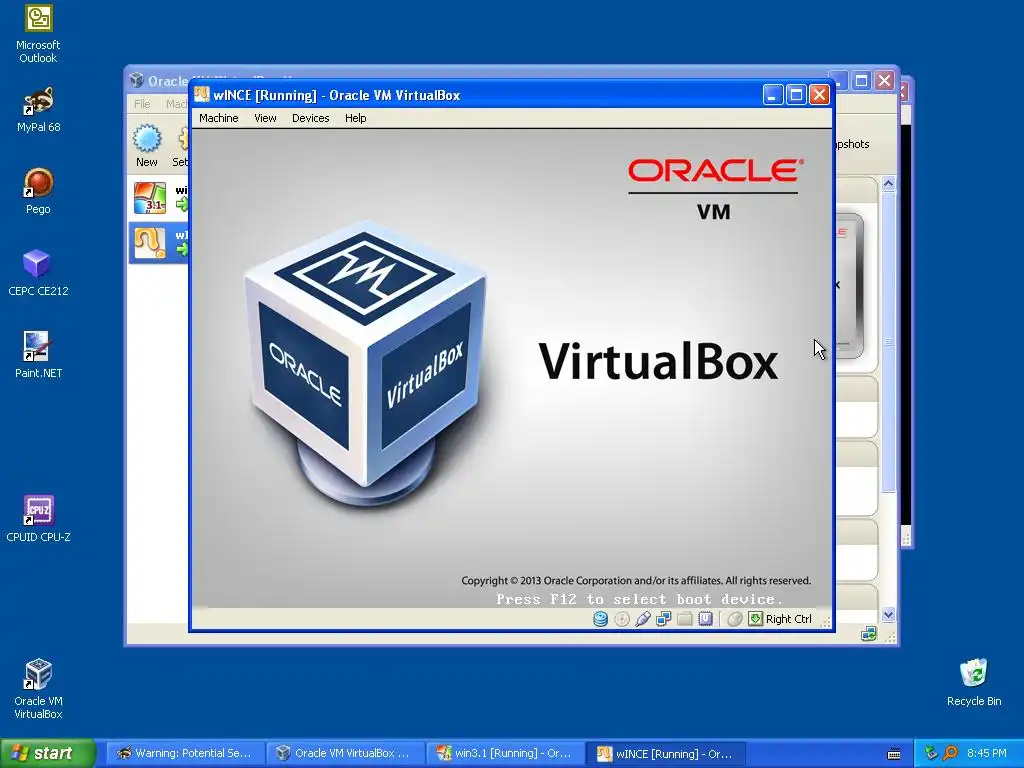Select MyPal 68 desktop shortcut
The height and width of the screenshot is (768, 1024).
[38, 109]
